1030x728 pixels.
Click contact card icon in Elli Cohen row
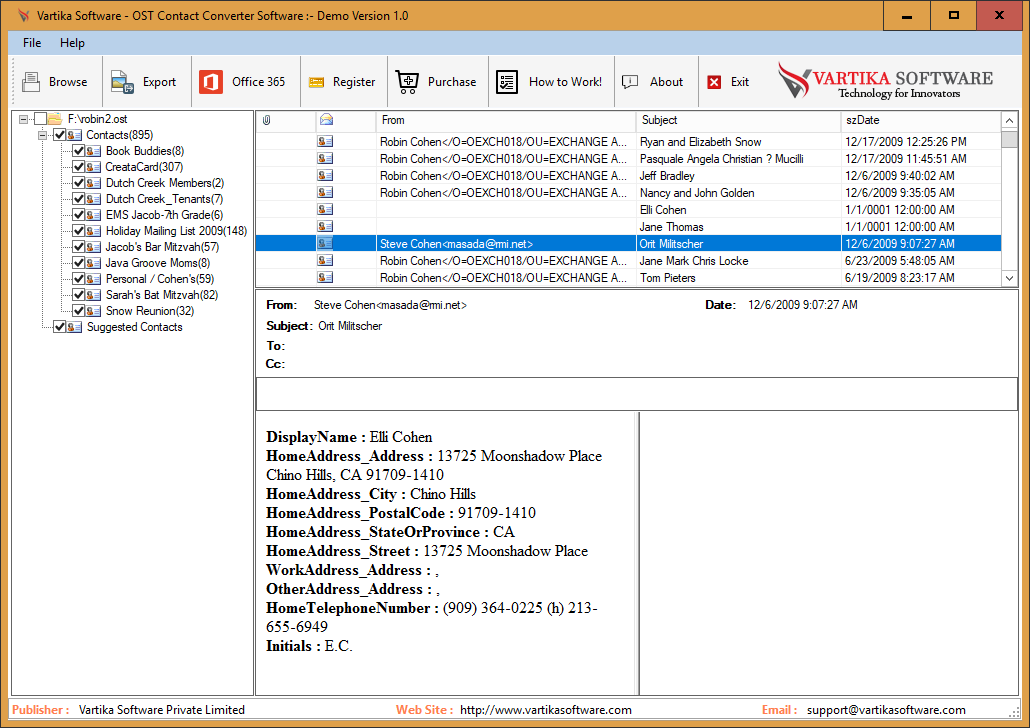pyautogui.click(x=325, y=210)
